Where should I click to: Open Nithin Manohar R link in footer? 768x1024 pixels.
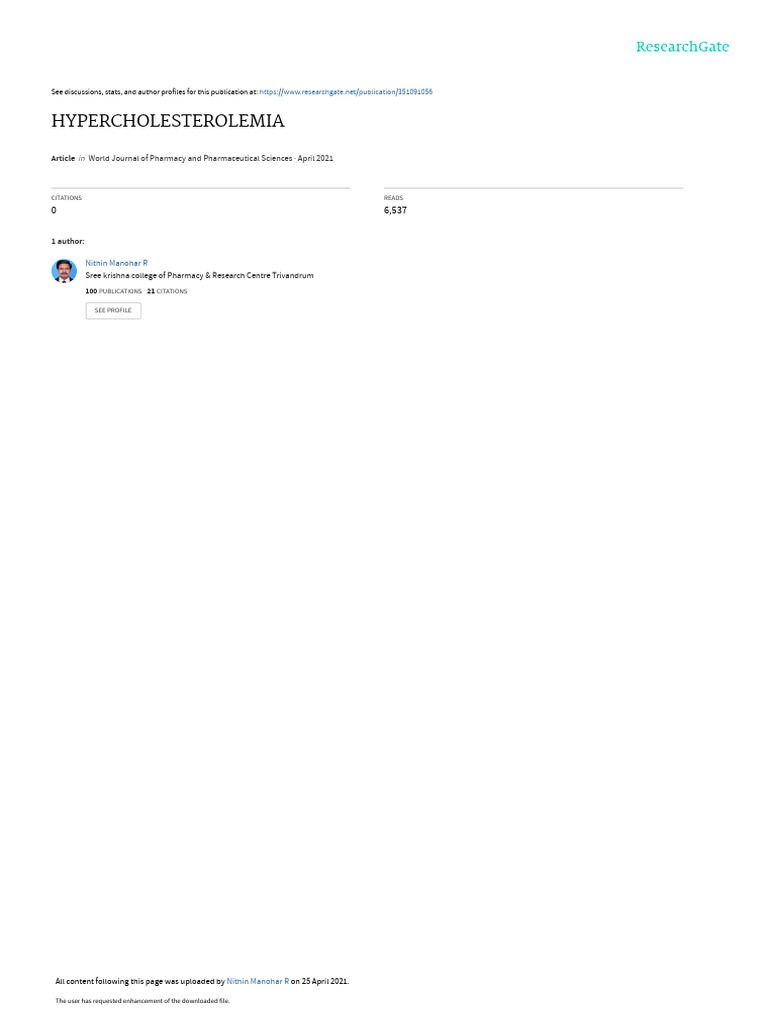[x=258, y=982]
